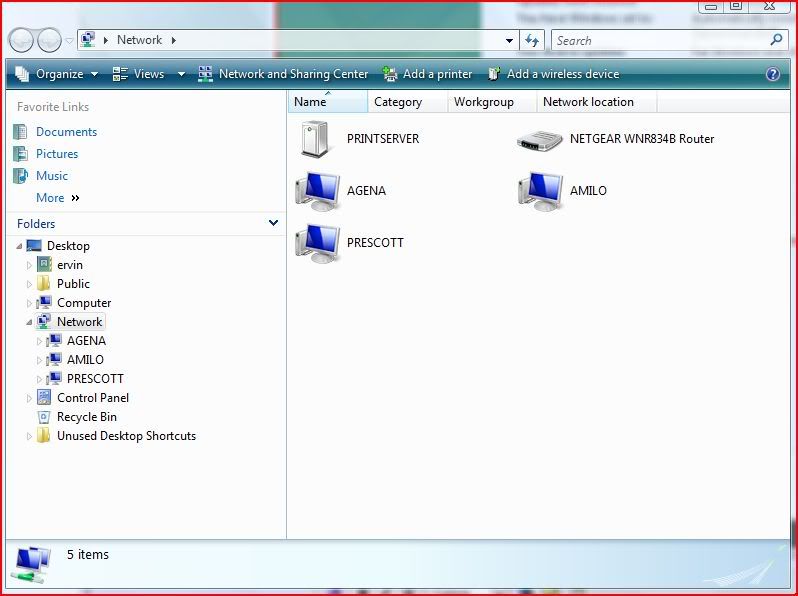Image resolution: width=798 pixels, height=596 pixels.
Task: Expand the Control Panel tree node
Action: (29, 398)
